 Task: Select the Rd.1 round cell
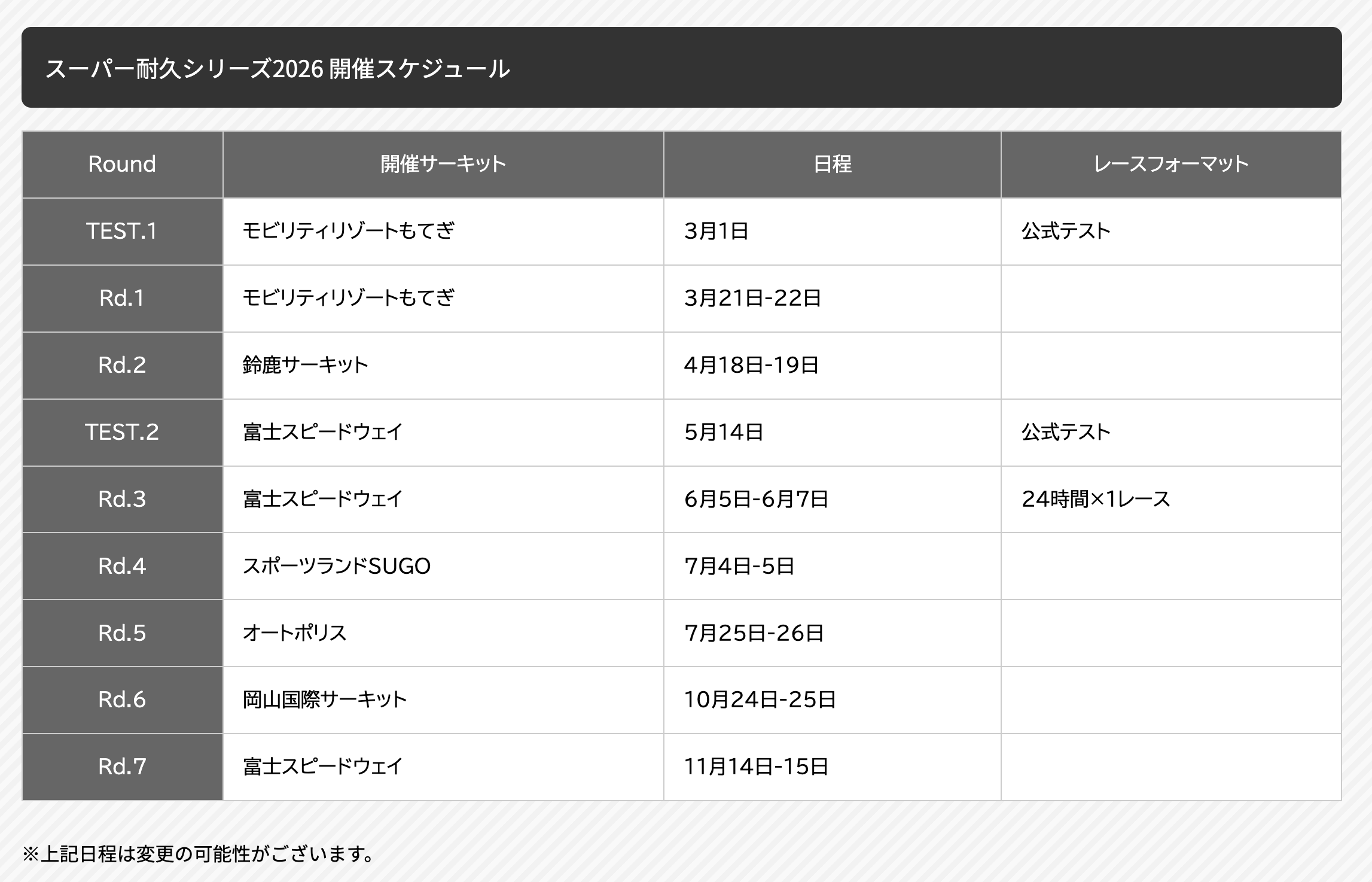122,298
